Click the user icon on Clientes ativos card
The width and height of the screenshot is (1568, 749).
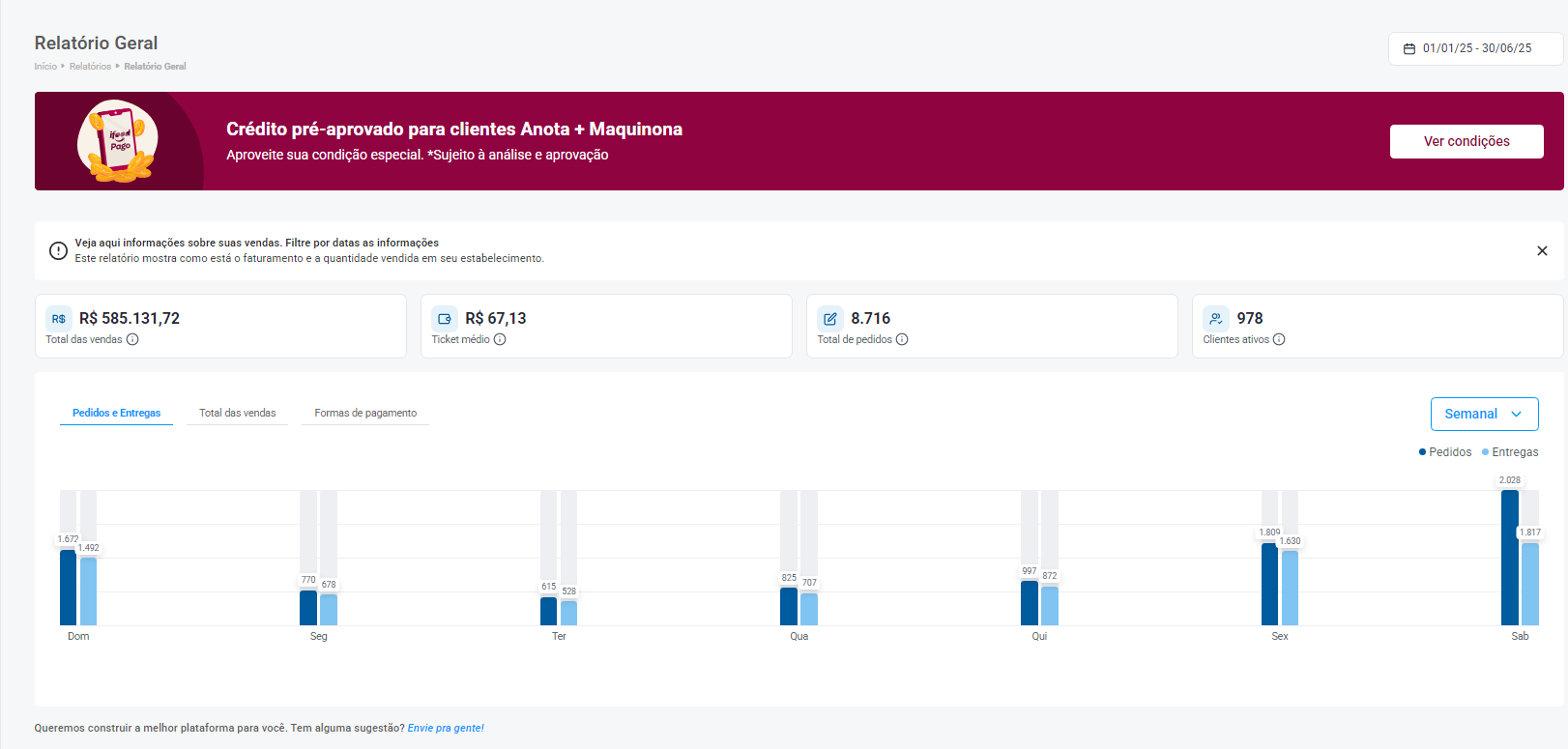[x=1216, y=319]
